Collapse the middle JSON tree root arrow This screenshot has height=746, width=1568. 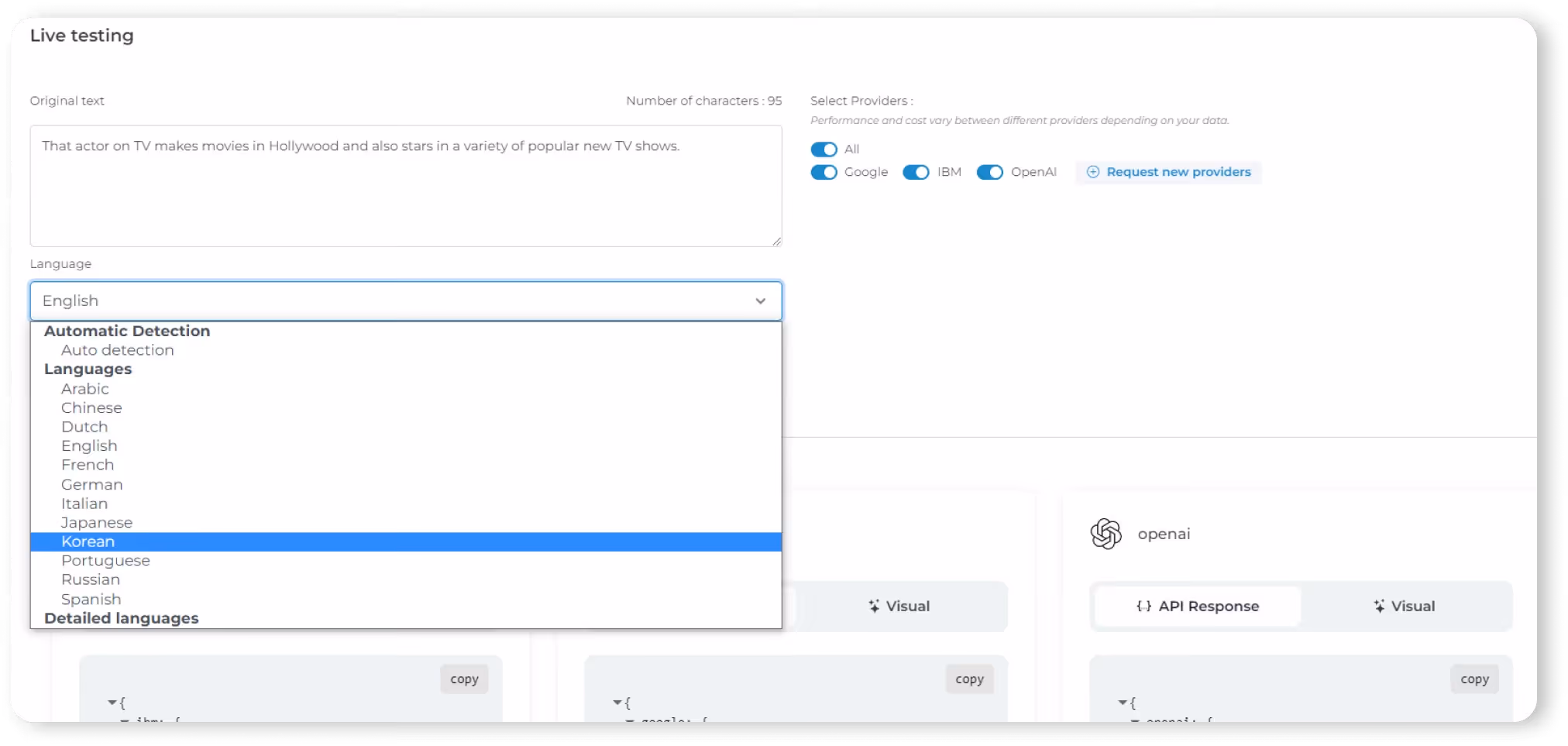click(x=617, y=703)
